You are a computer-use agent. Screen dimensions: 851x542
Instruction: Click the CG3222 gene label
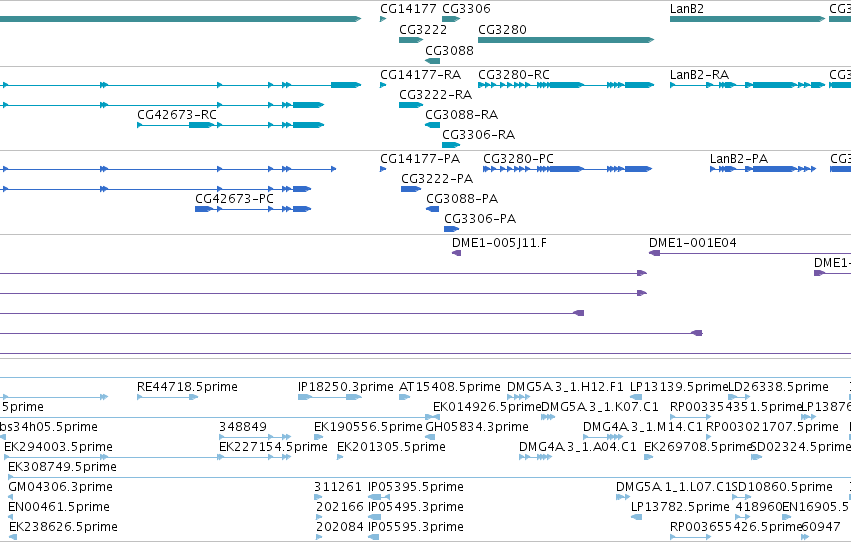[423, 30]
